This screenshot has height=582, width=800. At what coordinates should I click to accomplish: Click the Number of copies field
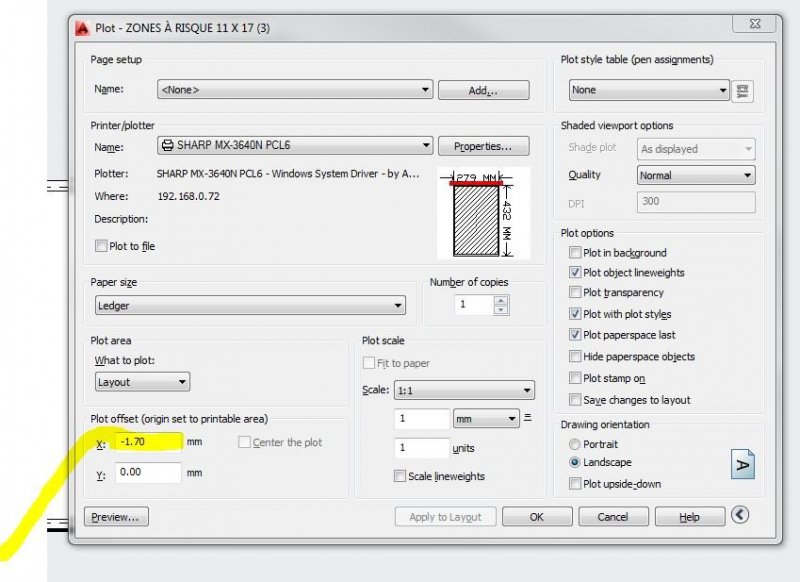(474, 305)
